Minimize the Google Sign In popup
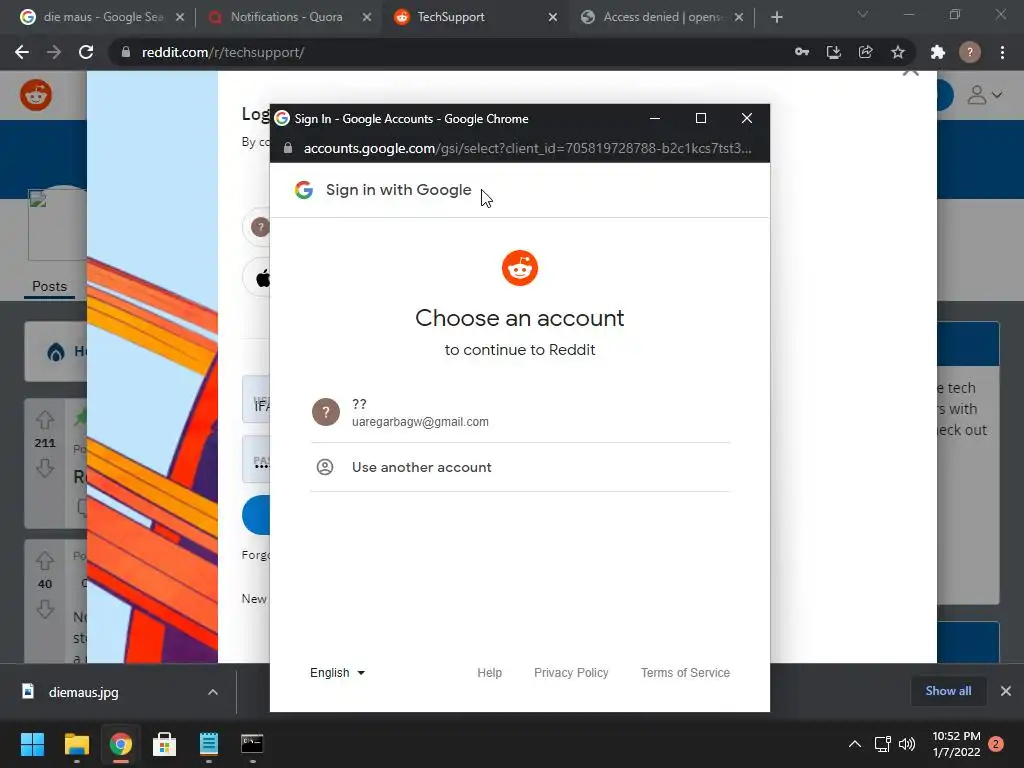Image resolution: width=1024 pixels, height=768 pixels. coord(655,118)
